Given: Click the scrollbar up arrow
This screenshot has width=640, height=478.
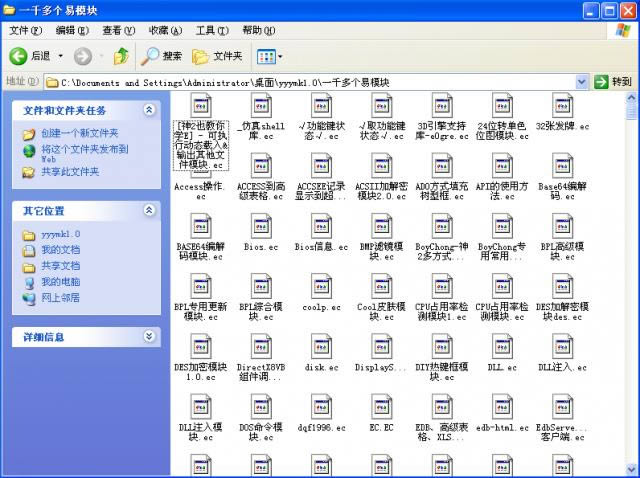Looking at the screenshot, I should (631, 98).
